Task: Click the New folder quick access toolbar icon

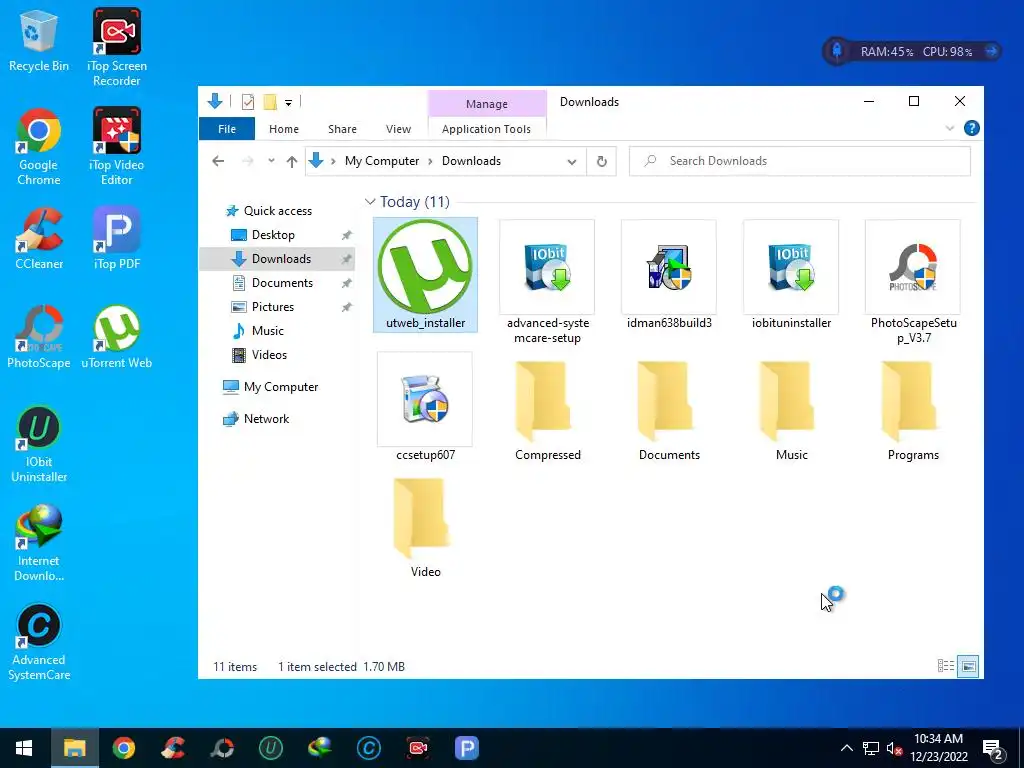Action: tap(270, 102)
